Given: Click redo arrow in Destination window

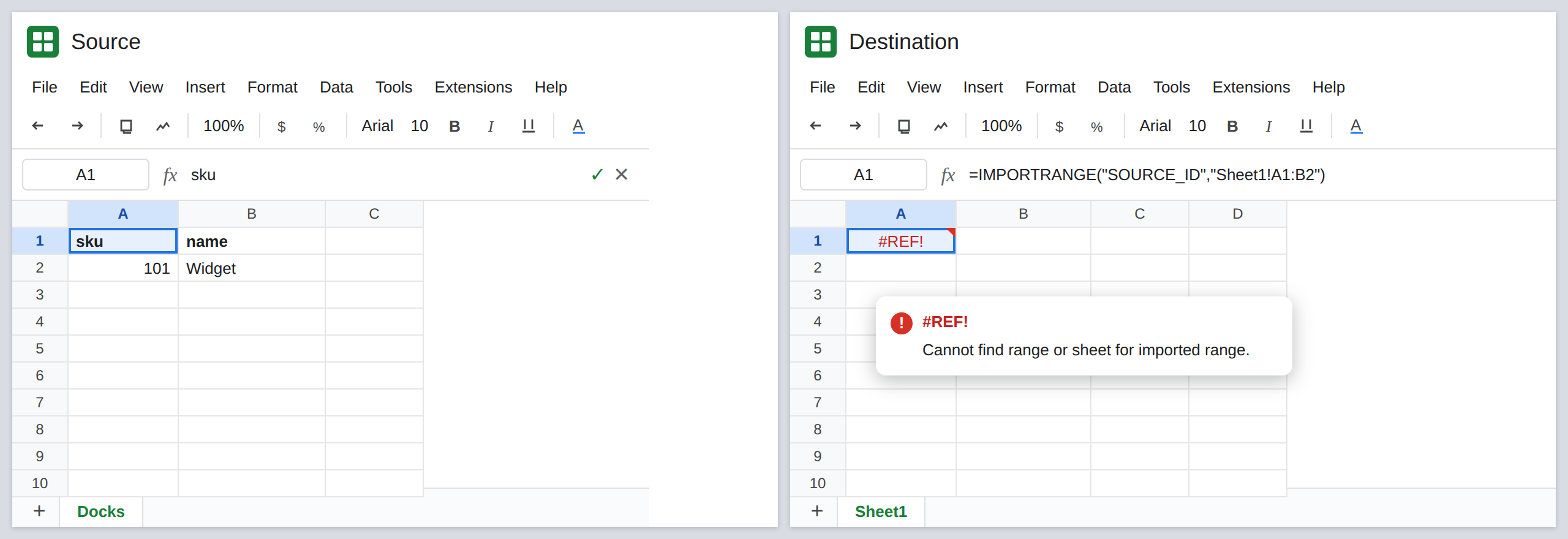Looking at the screenshot, I should pyautogui.click(x=855, y=126).
